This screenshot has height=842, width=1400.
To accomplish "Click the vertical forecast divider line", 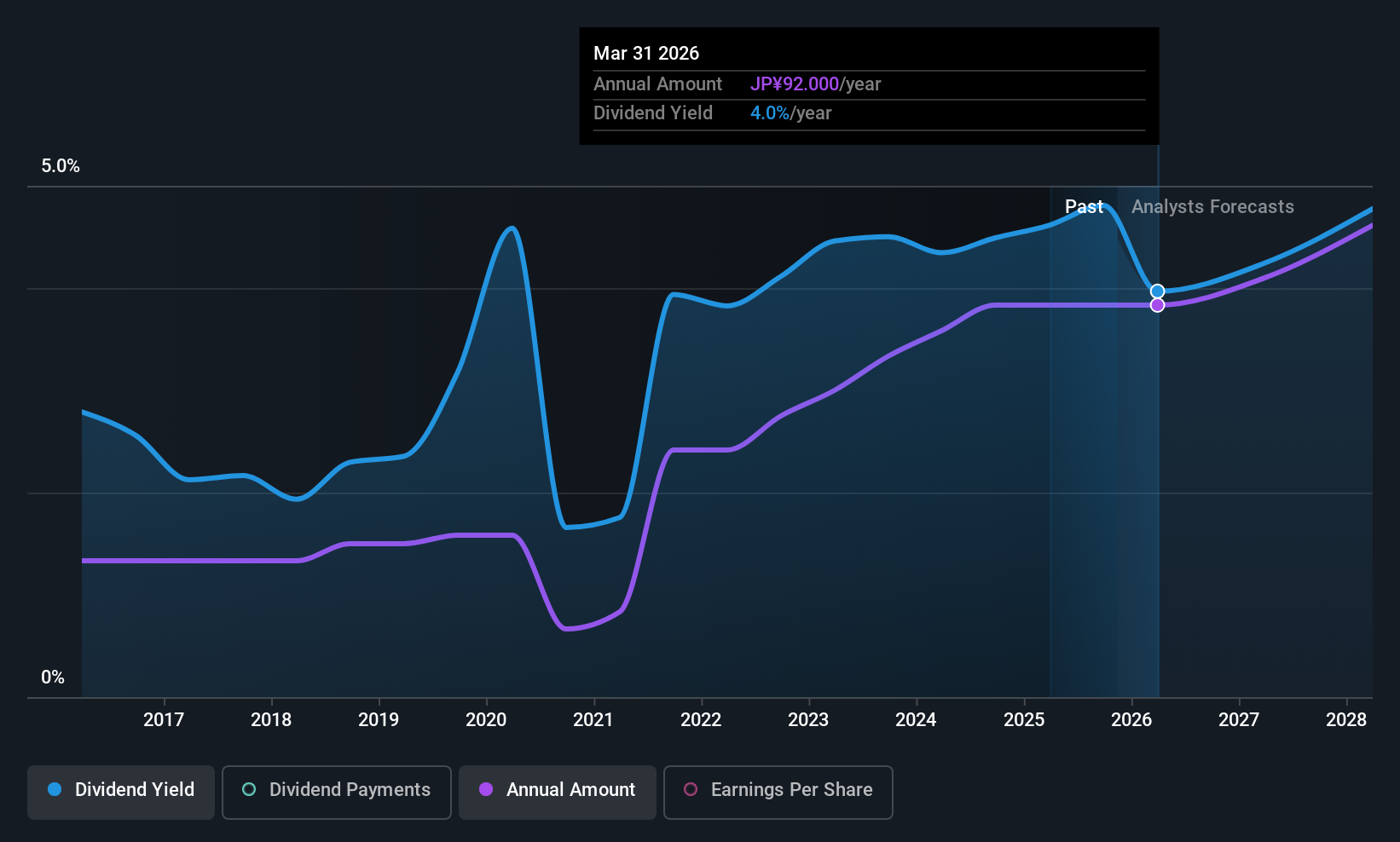I will click(x=1157, y=426).
